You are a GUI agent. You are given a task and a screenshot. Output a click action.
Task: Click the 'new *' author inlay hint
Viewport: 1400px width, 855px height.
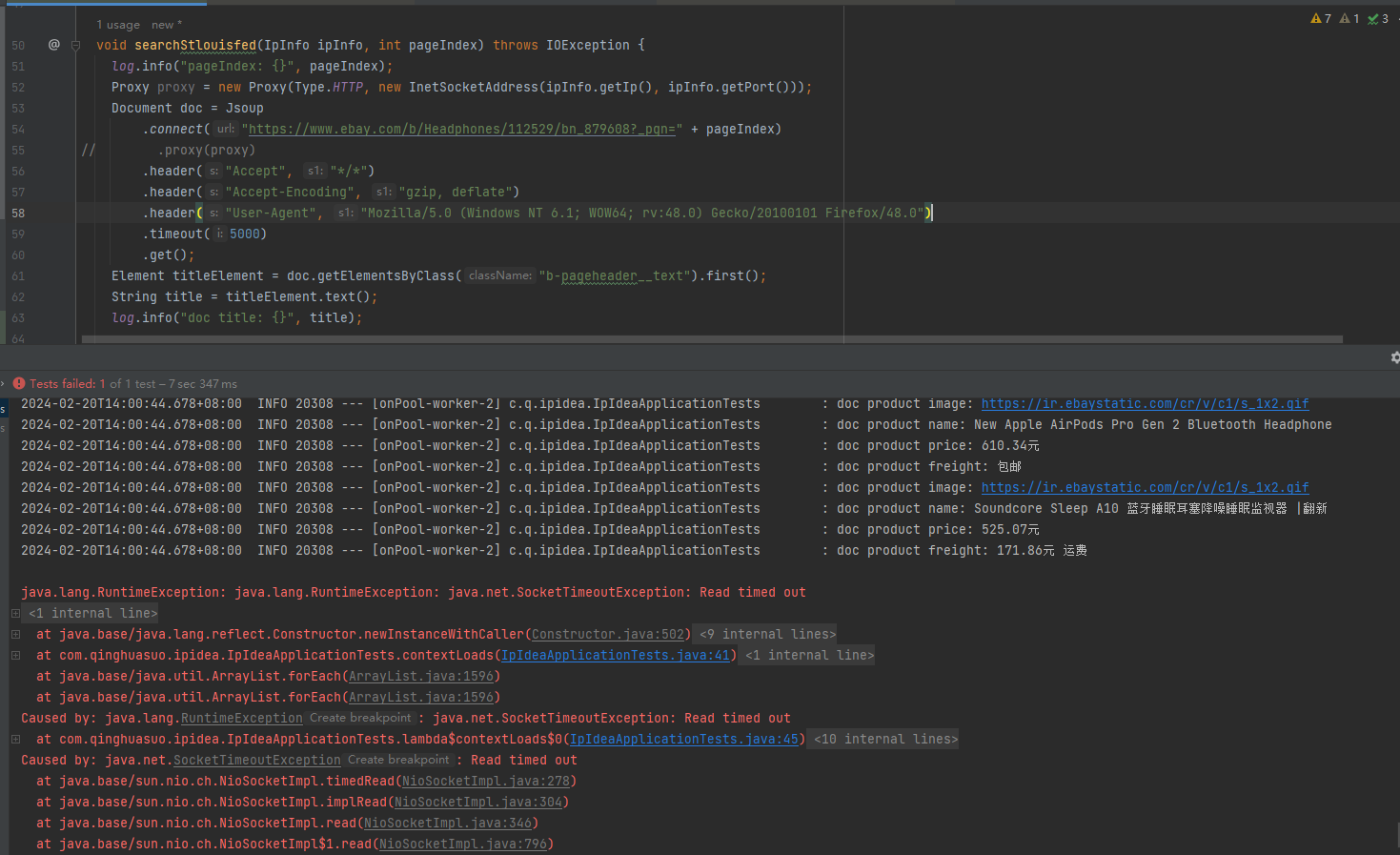coord(166,25)
